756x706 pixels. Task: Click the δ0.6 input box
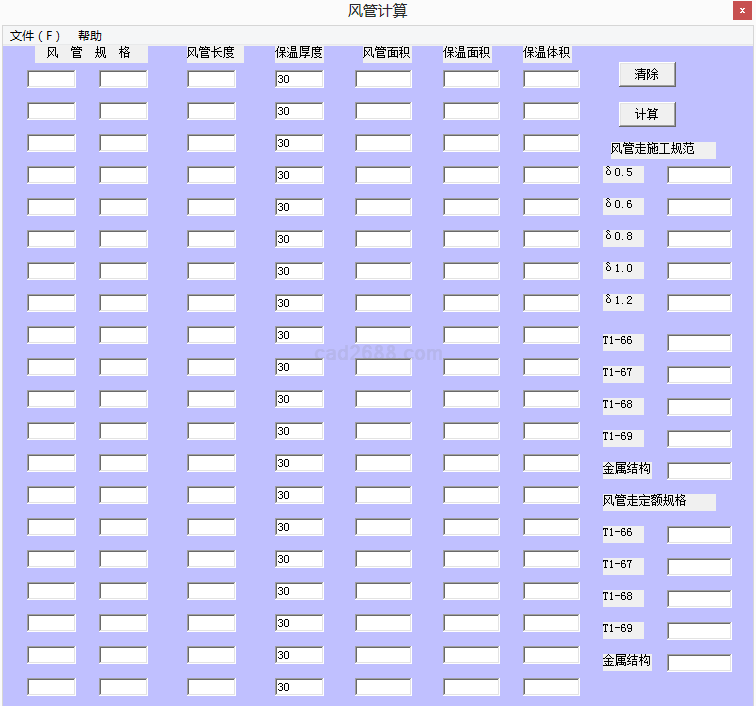coord(699,207)
